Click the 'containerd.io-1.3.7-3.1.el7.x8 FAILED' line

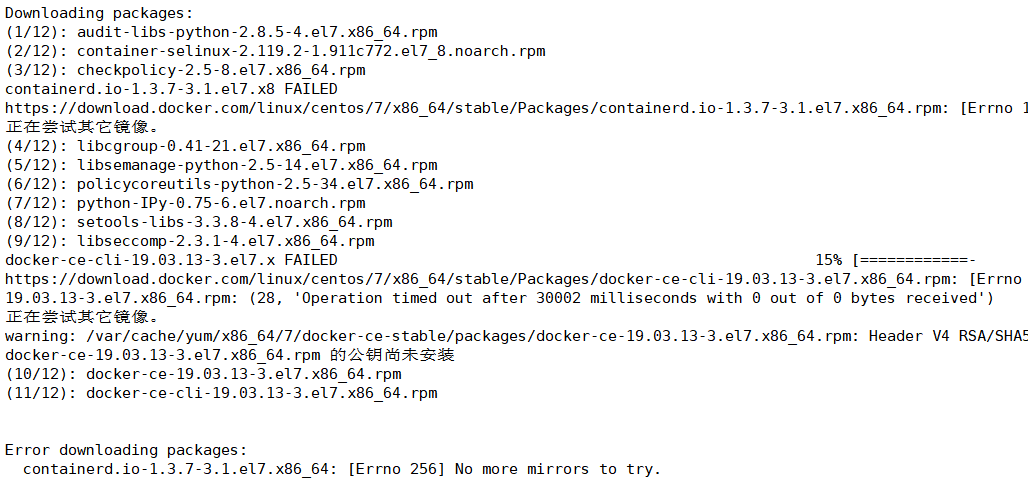tap(171, 89)
